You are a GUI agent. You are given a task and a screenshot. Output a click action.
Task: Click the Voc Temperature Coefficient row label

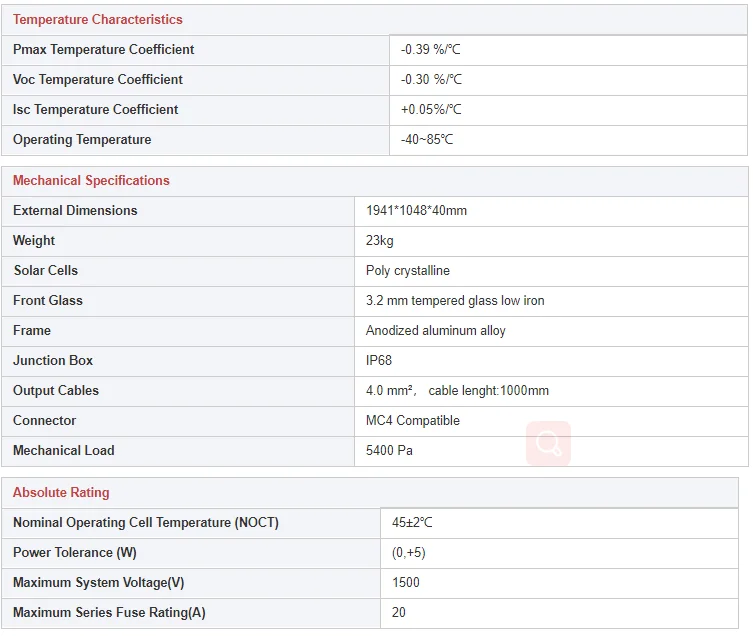(x=97, y=80)
